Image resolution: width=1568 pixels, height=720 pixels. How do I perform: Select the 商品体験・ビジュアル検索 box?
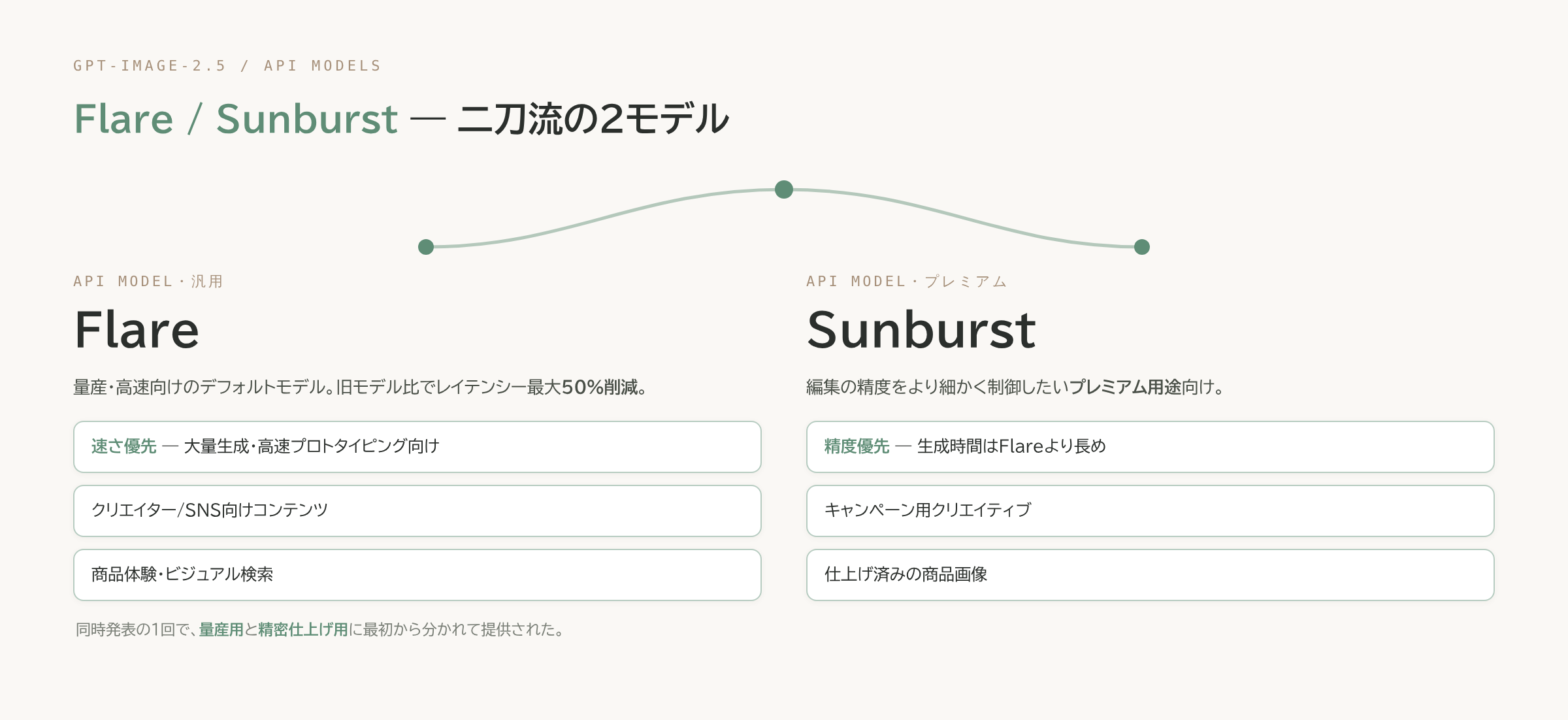(417, 575)
